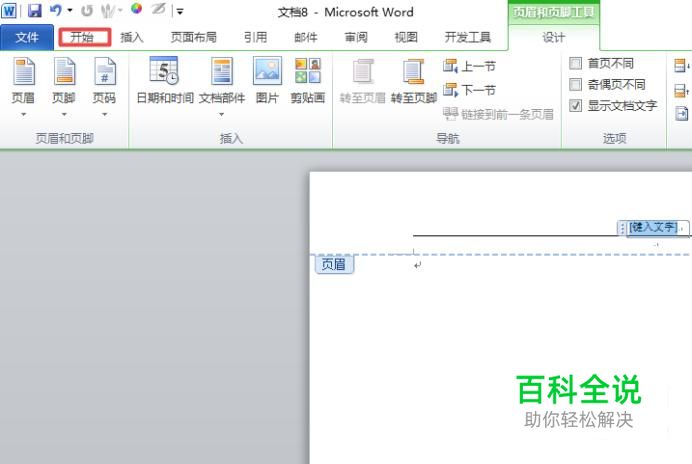Open the 审阅 (Review) tab
The height and width of the screenshot is (464, 692).
tap(356, 38)
